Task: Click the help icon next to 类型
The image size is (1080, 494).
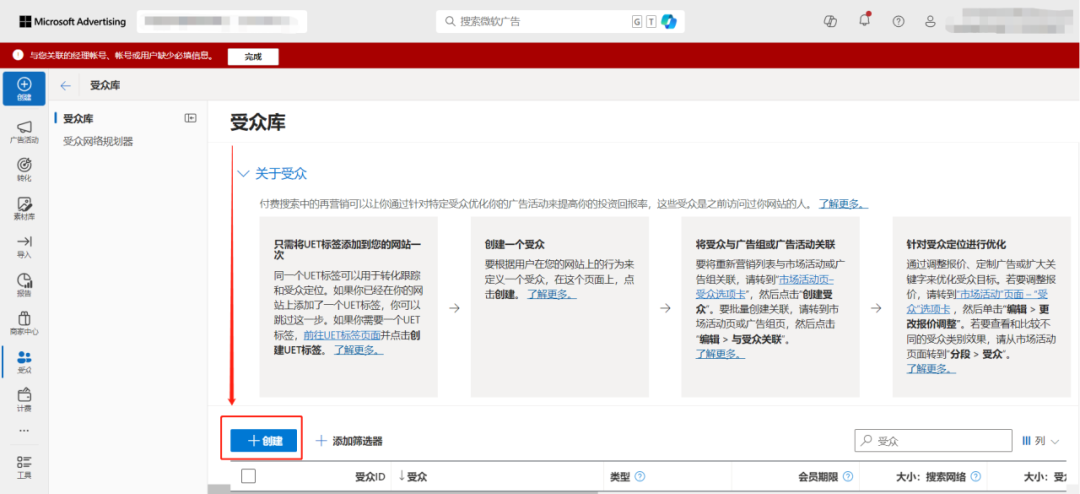Action: [640, 476]
